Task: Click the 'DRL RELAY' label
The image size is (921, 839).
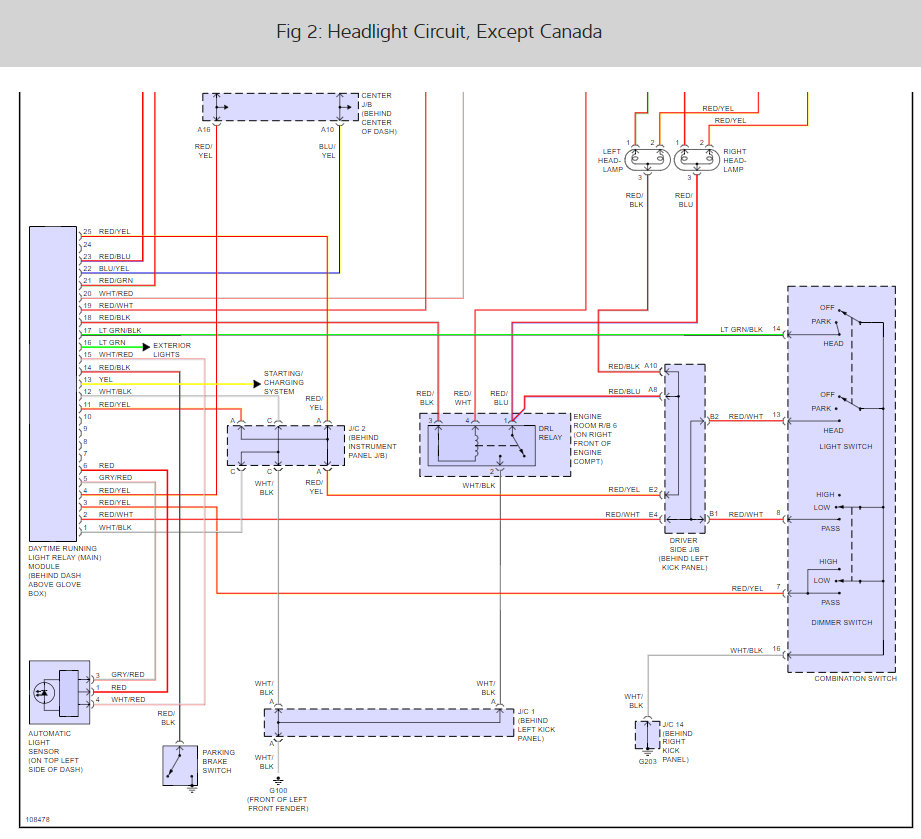Action: click(550, 433)
